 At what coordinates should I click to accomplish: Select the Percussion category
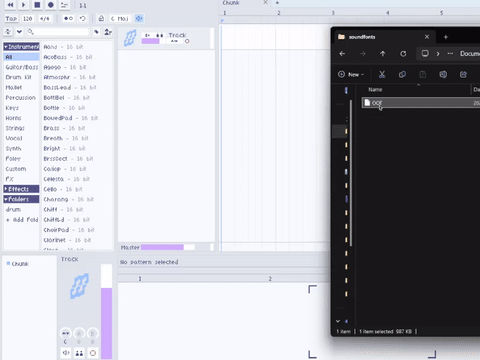coord(21,98)
